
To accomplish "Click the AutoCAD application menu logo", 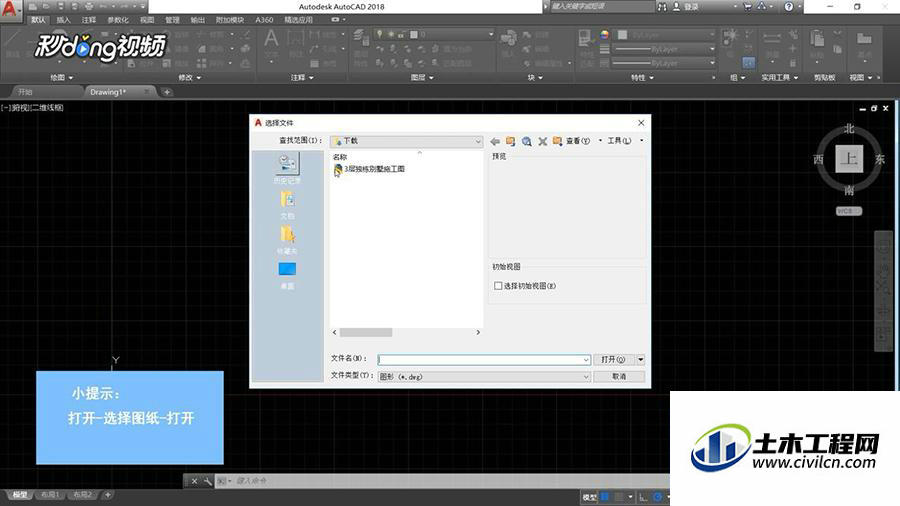I will click(10, 9).
